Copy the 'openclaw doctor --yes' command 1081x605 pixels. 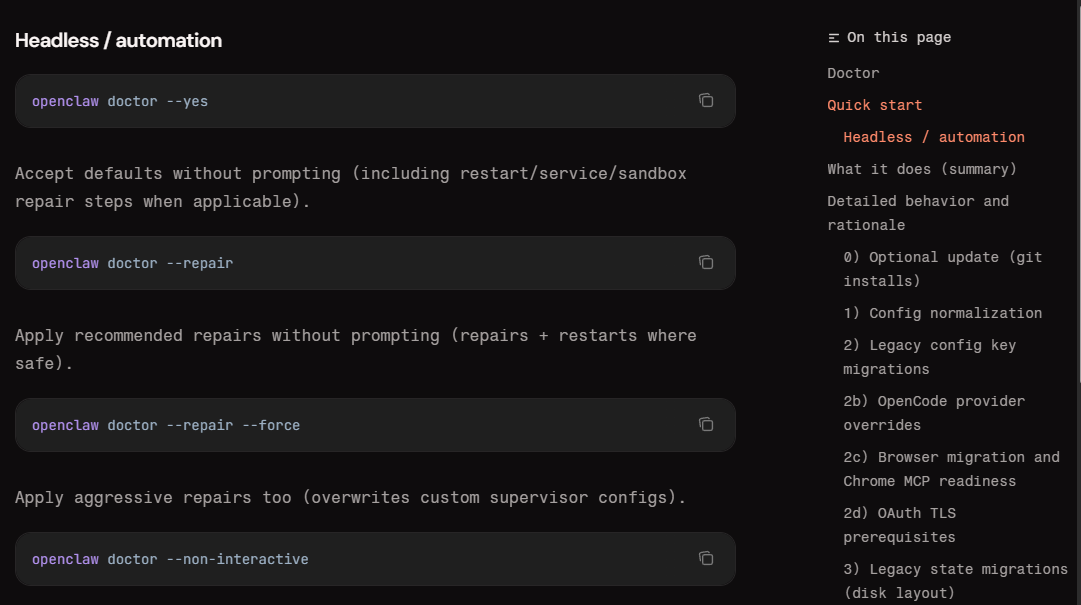705,101
